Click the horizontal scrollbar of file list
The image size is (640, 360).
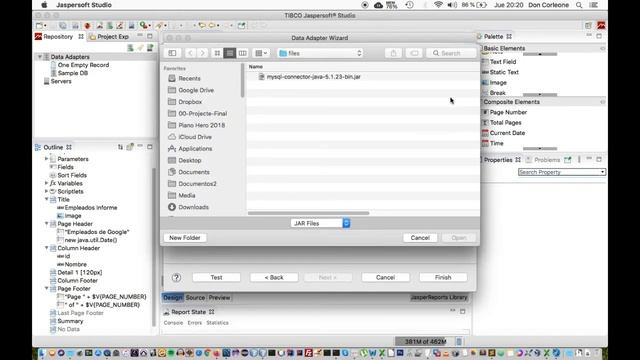coord(309,213)
